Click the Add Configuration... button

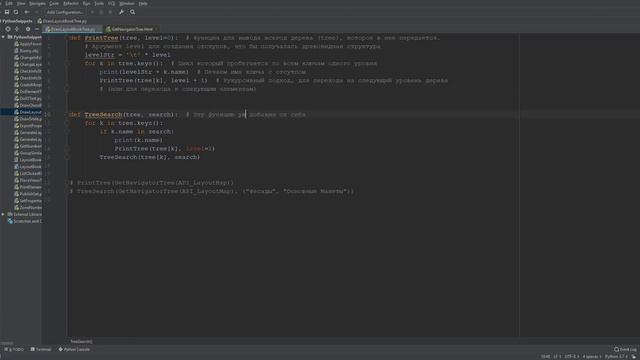click(64, 12)
